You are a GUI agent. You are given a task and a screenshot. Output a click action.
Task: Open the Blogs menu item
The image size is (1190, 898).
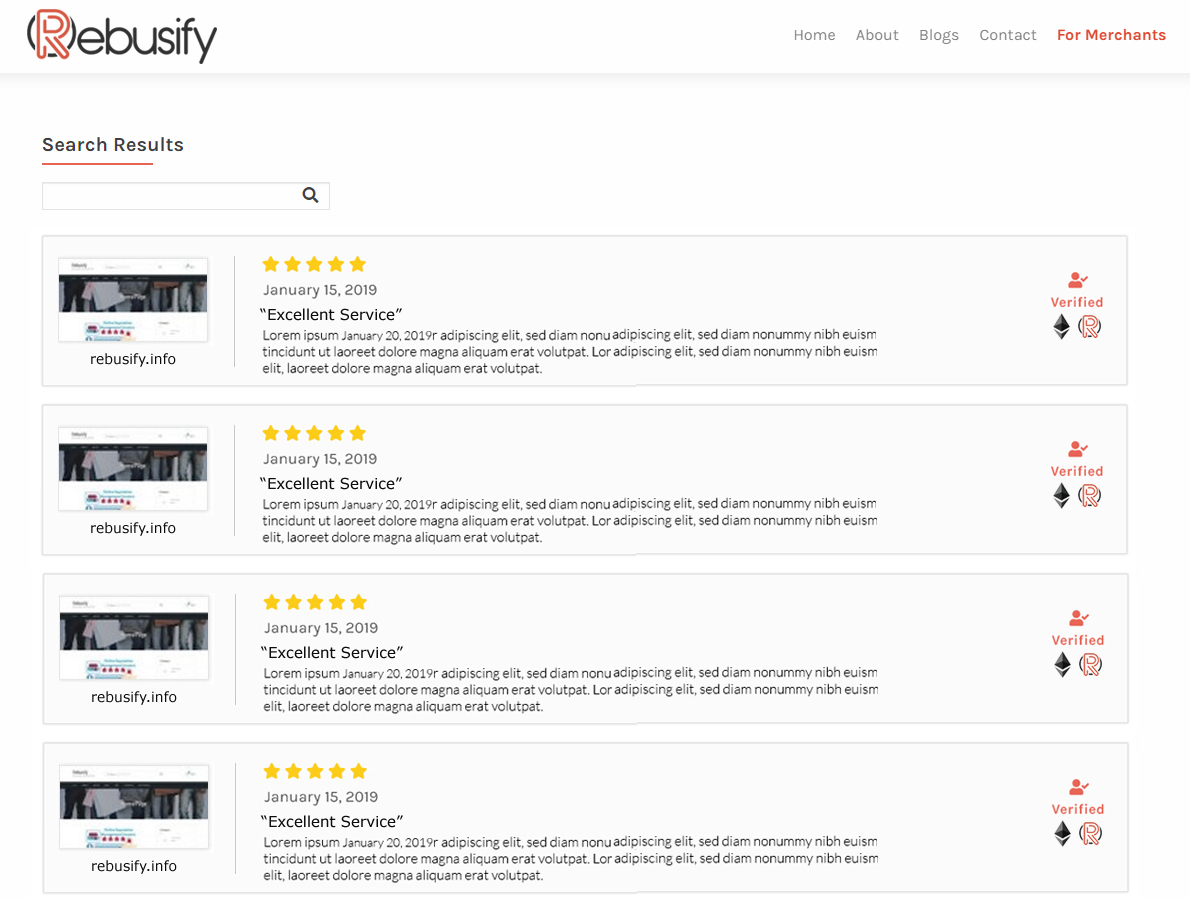click(939, 35)
